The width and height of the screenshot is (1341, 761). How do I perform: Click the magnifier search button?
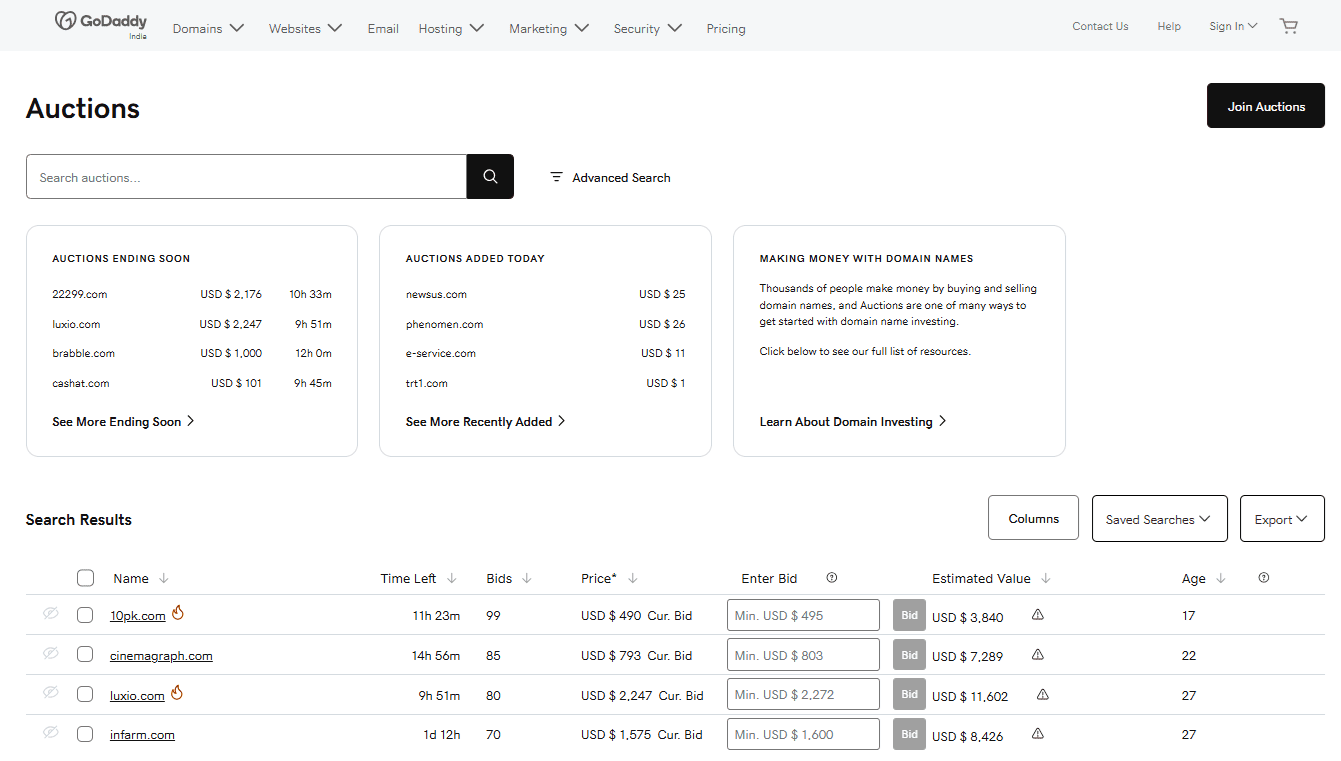[490, 177]
